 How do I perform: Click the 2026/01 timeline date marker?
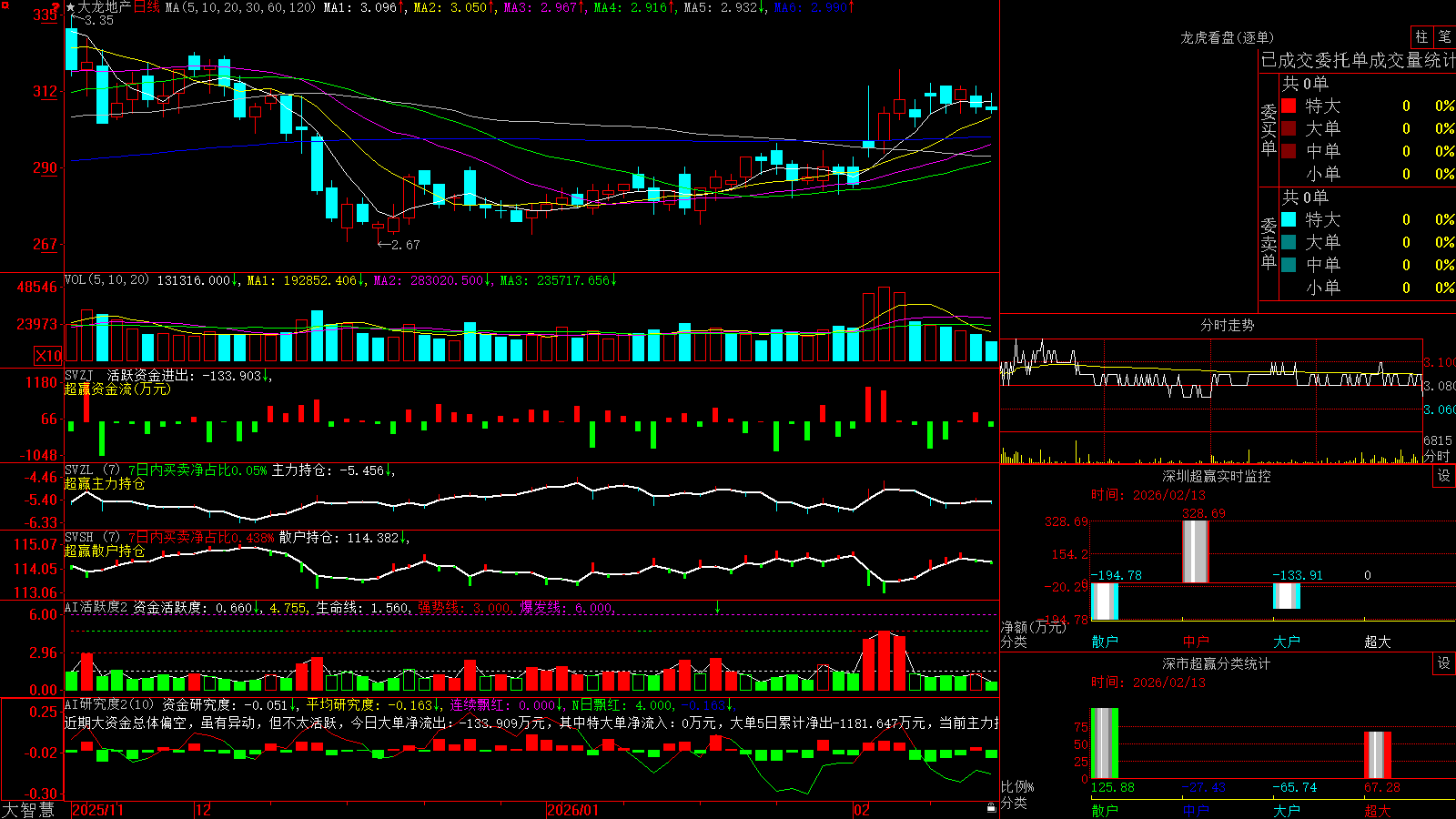coord(572,810)
